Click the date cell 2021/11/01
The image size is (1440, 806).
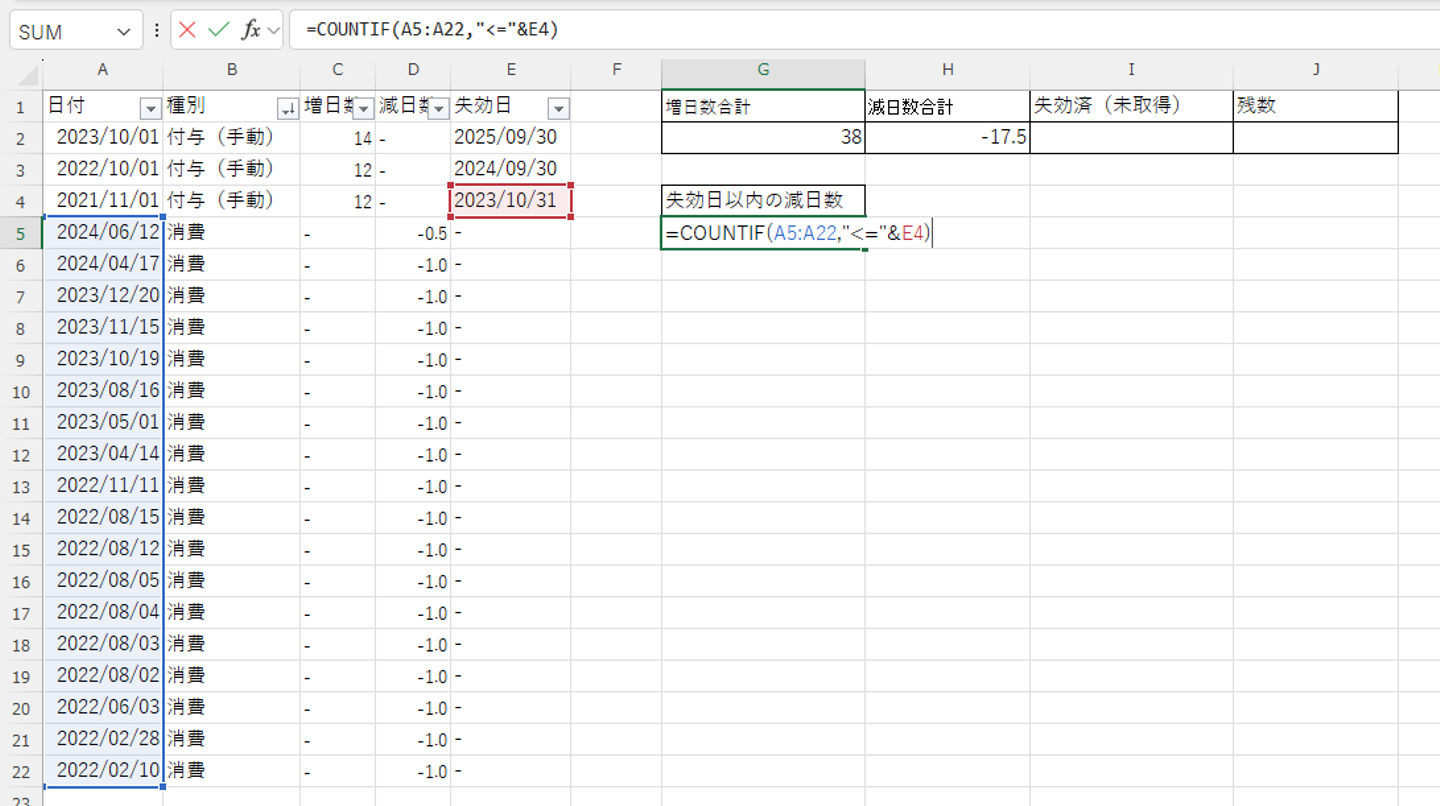point(103,201)
